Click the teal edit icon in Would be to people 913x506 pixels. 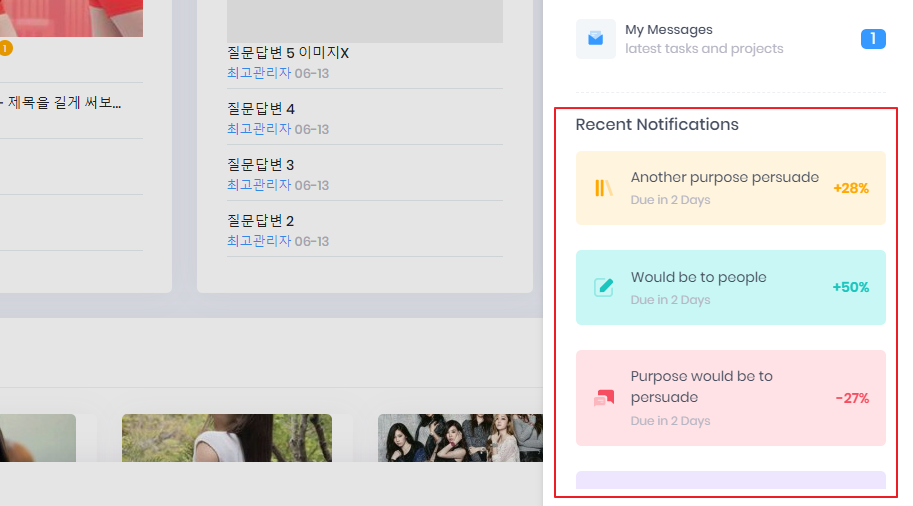coord(603,287)
